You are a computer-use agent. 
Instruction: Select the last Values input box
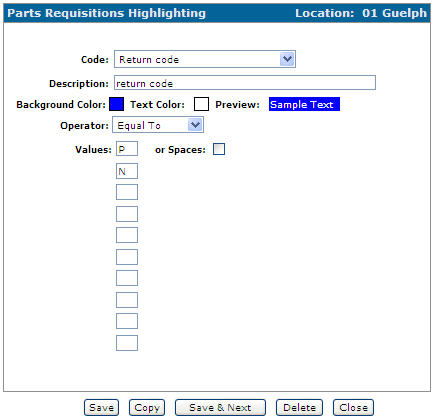127,343
